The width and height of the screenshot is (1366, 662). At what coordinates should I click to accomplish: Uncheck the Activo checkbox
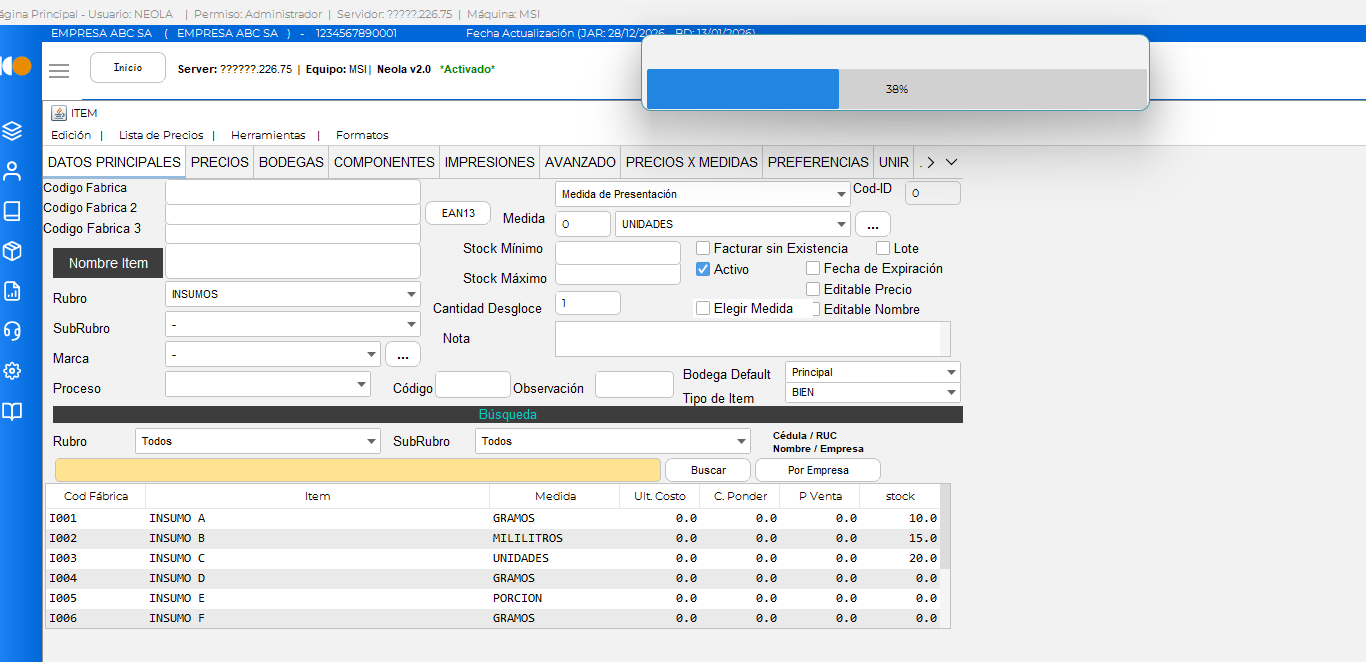pos(704,269)
